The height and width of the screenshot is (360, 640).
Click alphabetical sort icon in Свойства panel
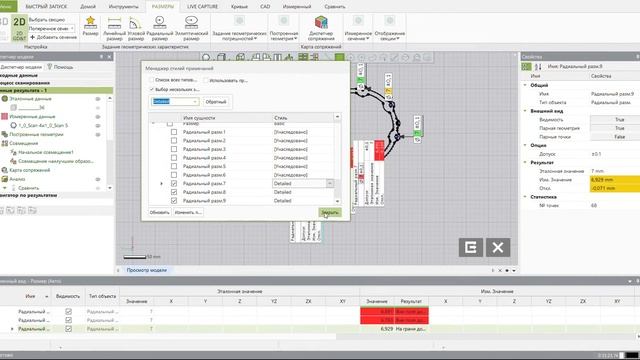point(538,67)
